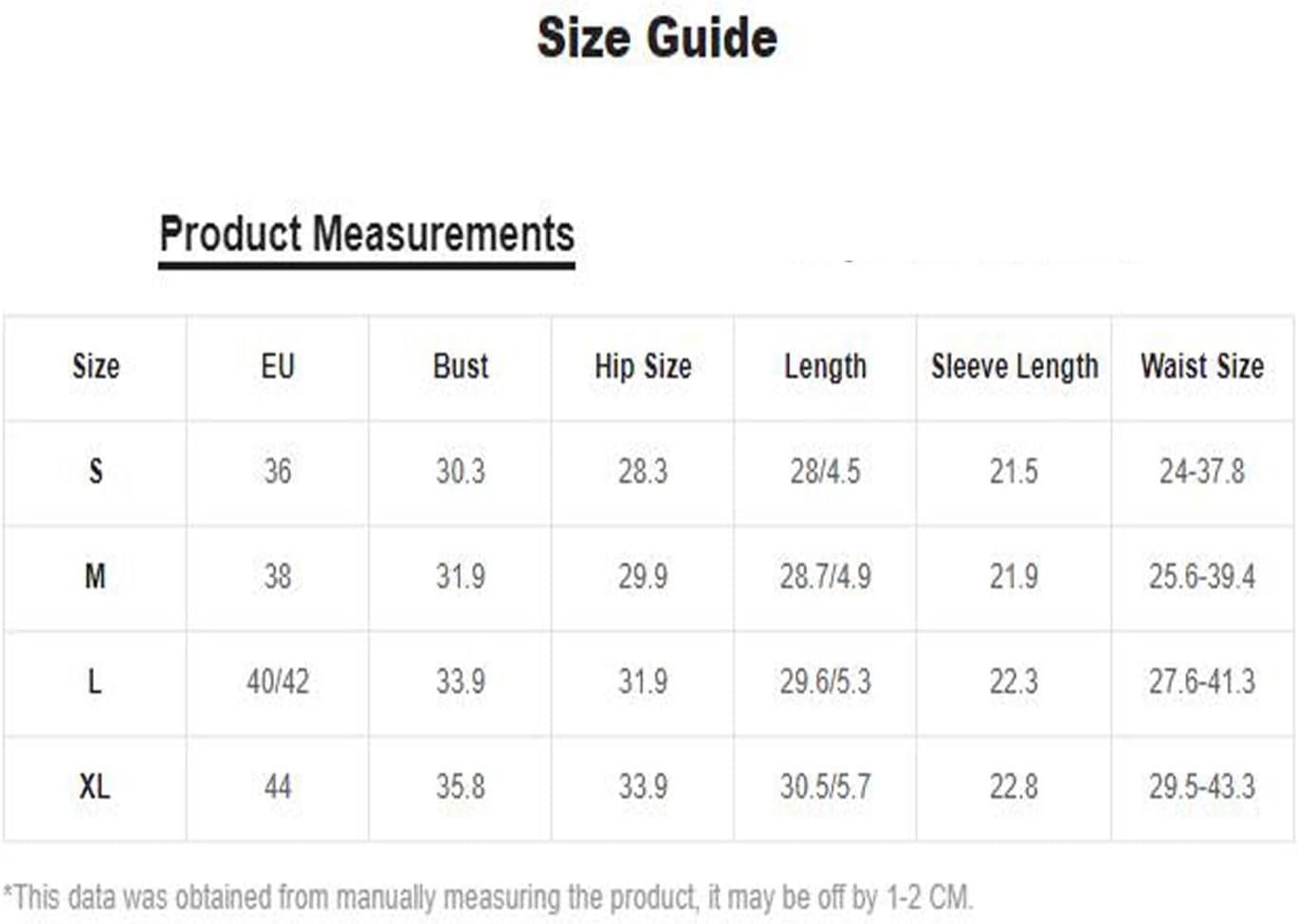The height and width of the screenshot is (924, 1298).
Task: Select the M size row label
Action: coord(96,576)
